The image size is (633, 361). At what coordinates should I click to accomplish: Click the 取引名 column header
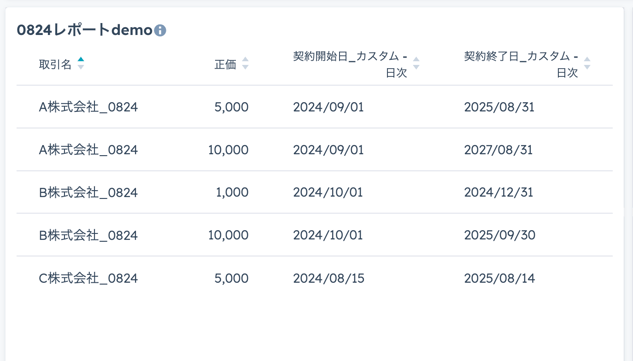(55, 64)
